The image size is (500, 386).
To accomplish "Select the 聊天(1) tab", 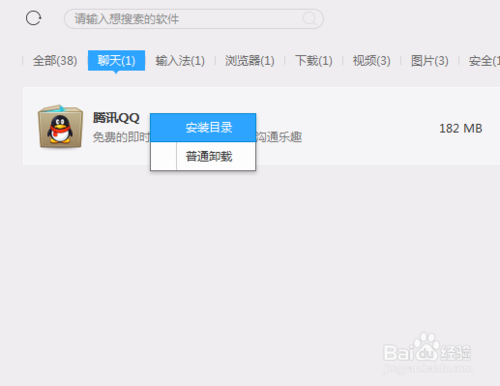I will 116,61.
